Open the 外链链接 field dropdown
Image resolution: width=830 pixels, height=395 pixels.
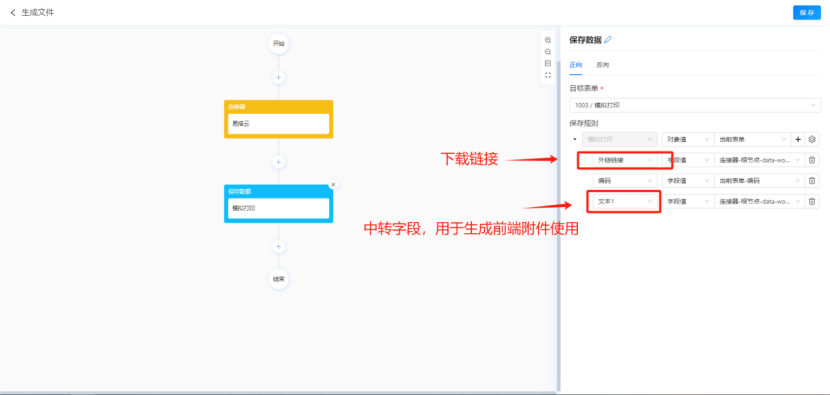click(x=625, y=160)
